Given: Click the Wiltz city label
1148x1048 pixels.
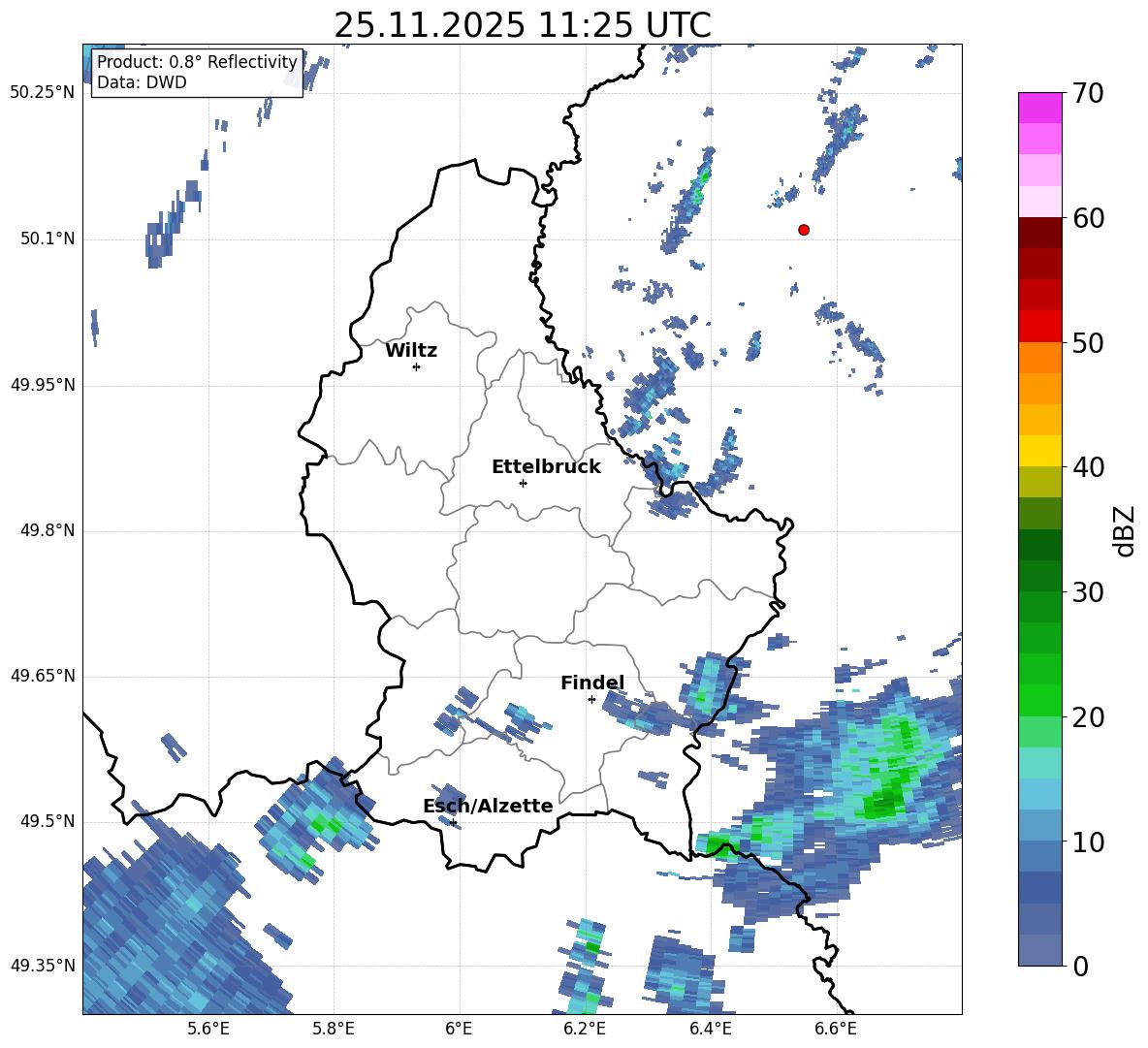Looking at the screenshot, I should coord(411,351).
